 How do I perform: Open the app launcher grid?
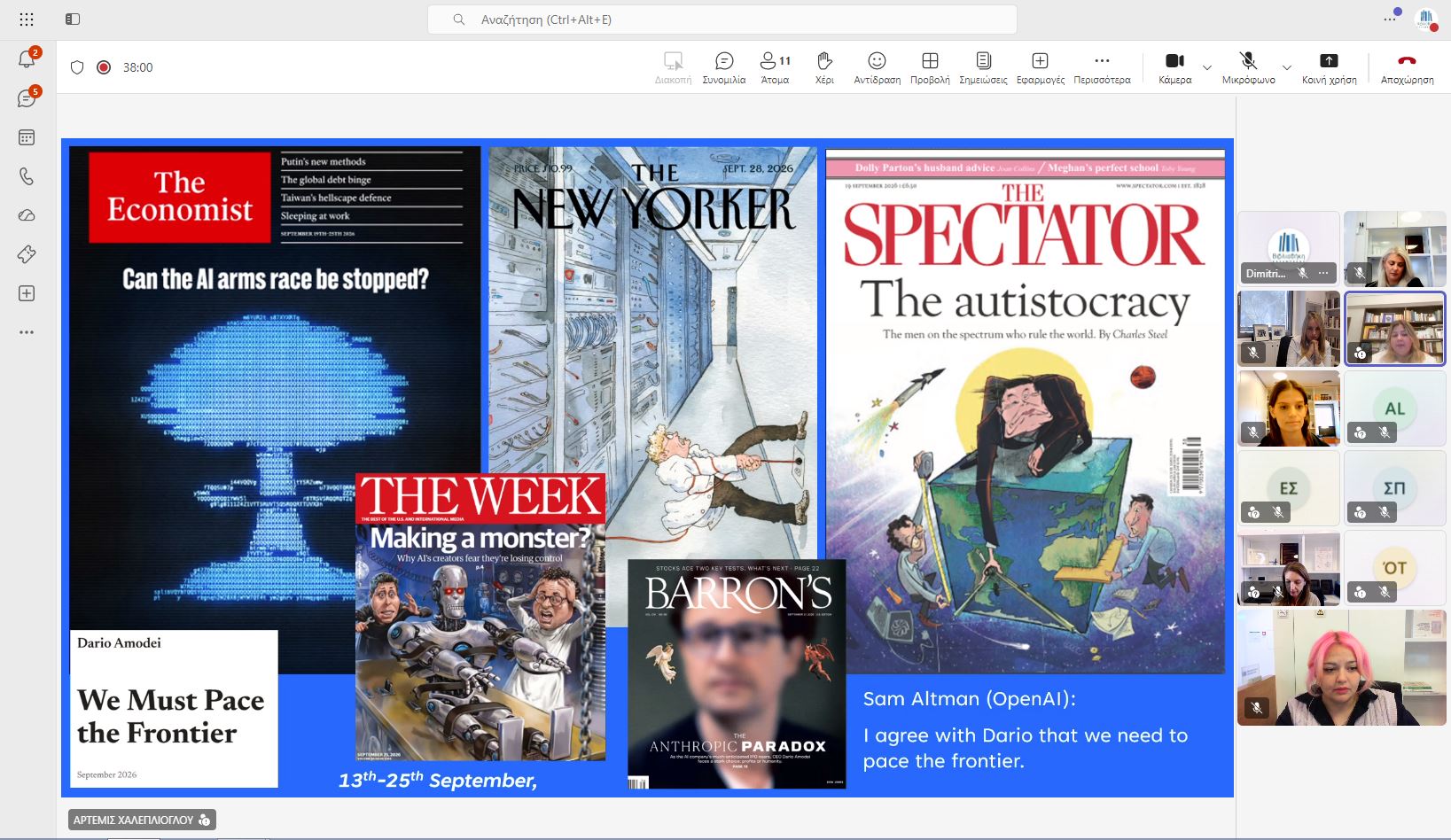(x=27, y=19)
